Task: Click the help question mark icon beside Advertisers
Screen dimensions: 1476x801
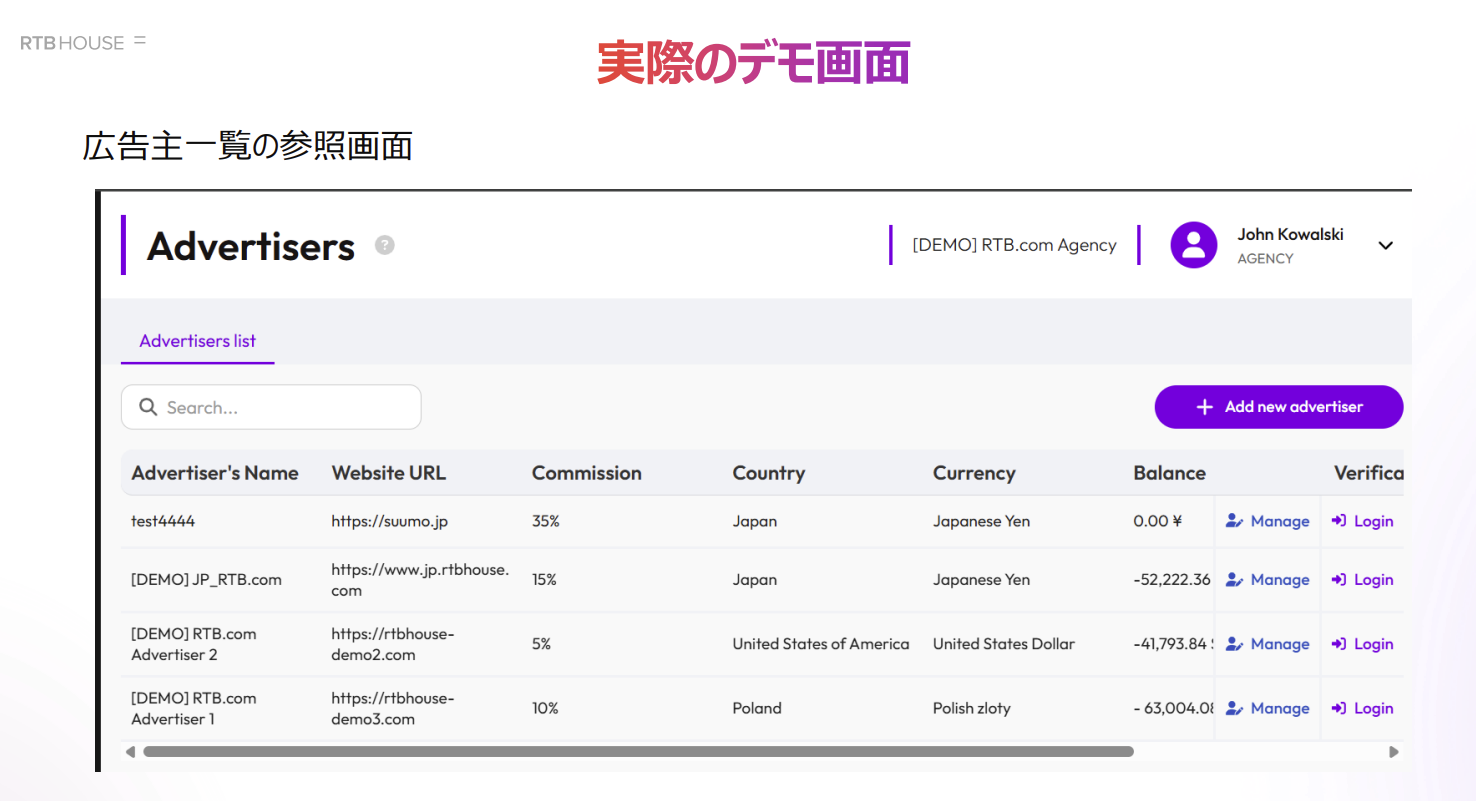Action: coord(384,245)
